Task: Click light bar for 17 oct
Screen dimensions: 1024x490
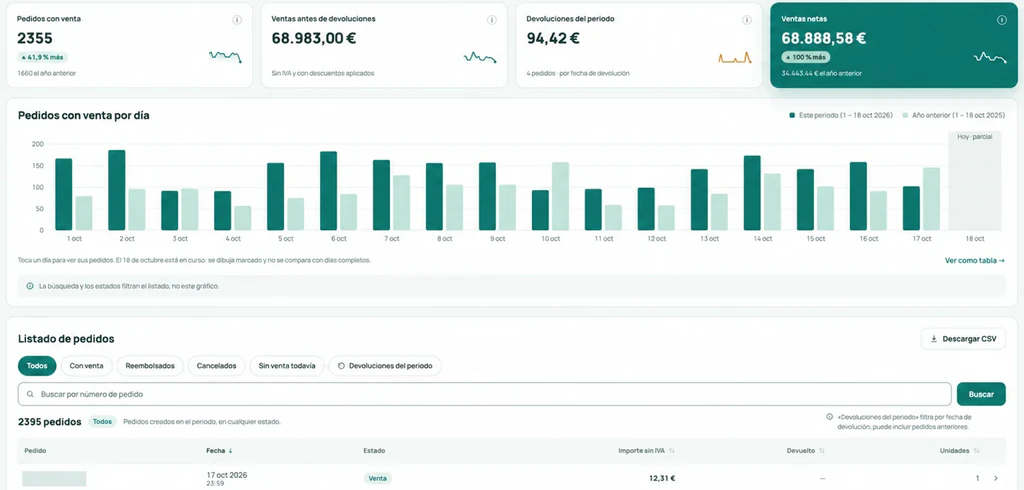Action: (x=931, y=199)
